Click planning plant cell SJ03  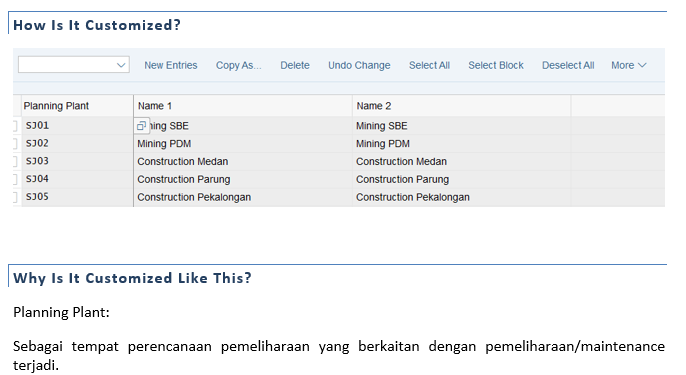click(77, 161)
